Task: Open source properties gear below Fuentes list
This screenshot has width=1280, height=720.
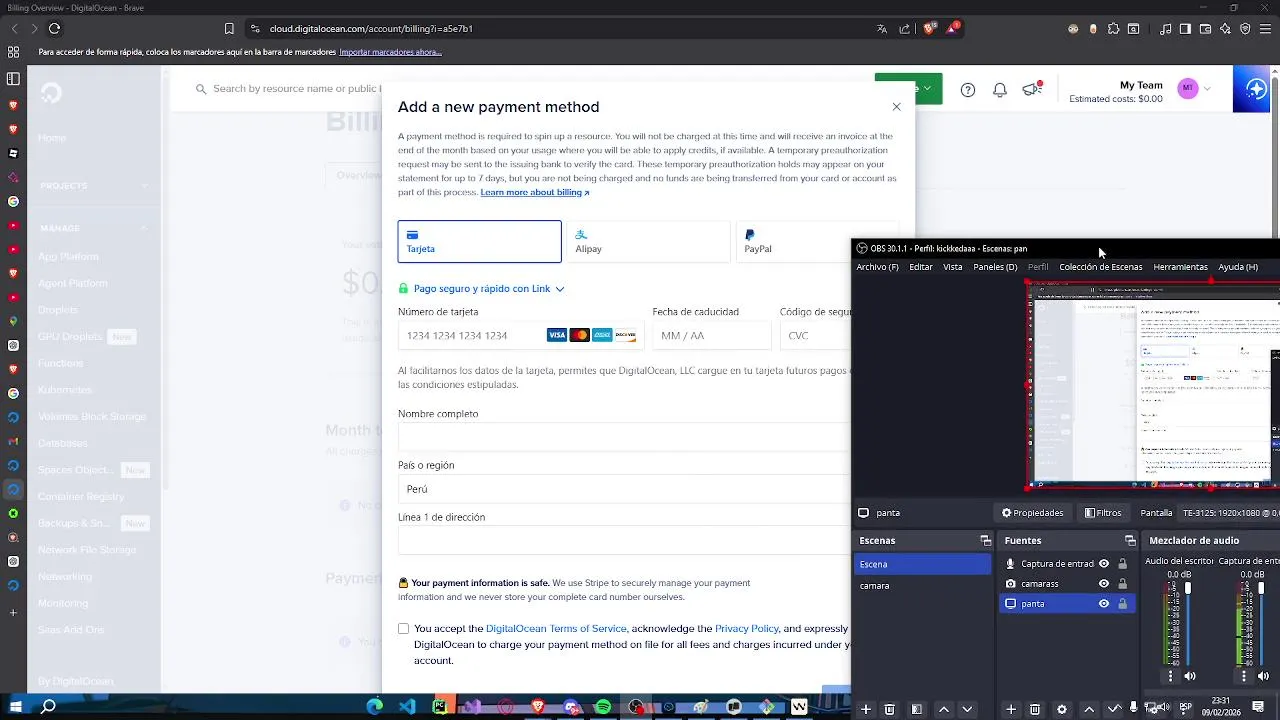Action: [x=1061, y=709]
